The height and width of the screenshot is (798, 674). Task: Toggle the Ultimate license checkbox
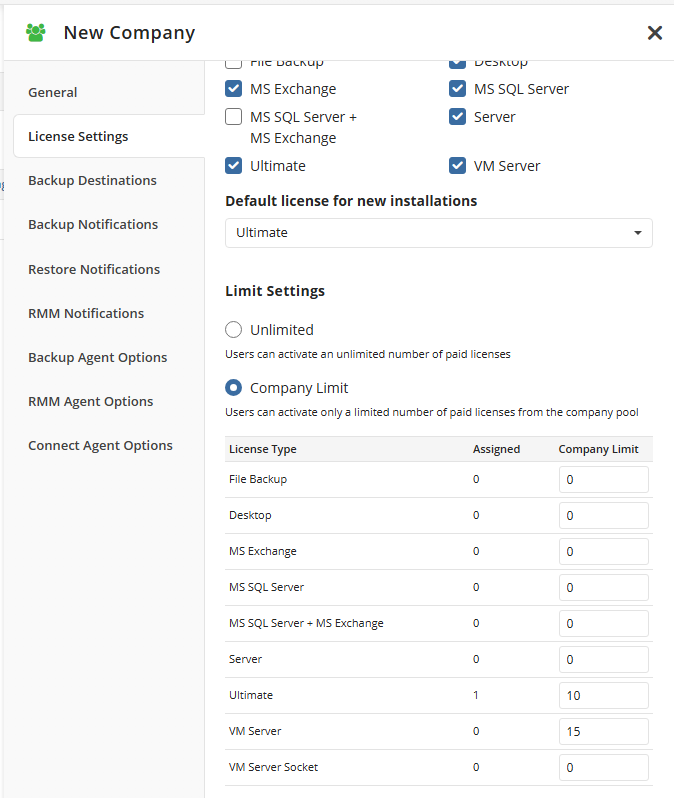pyautogui.click(x=234, y=166)
